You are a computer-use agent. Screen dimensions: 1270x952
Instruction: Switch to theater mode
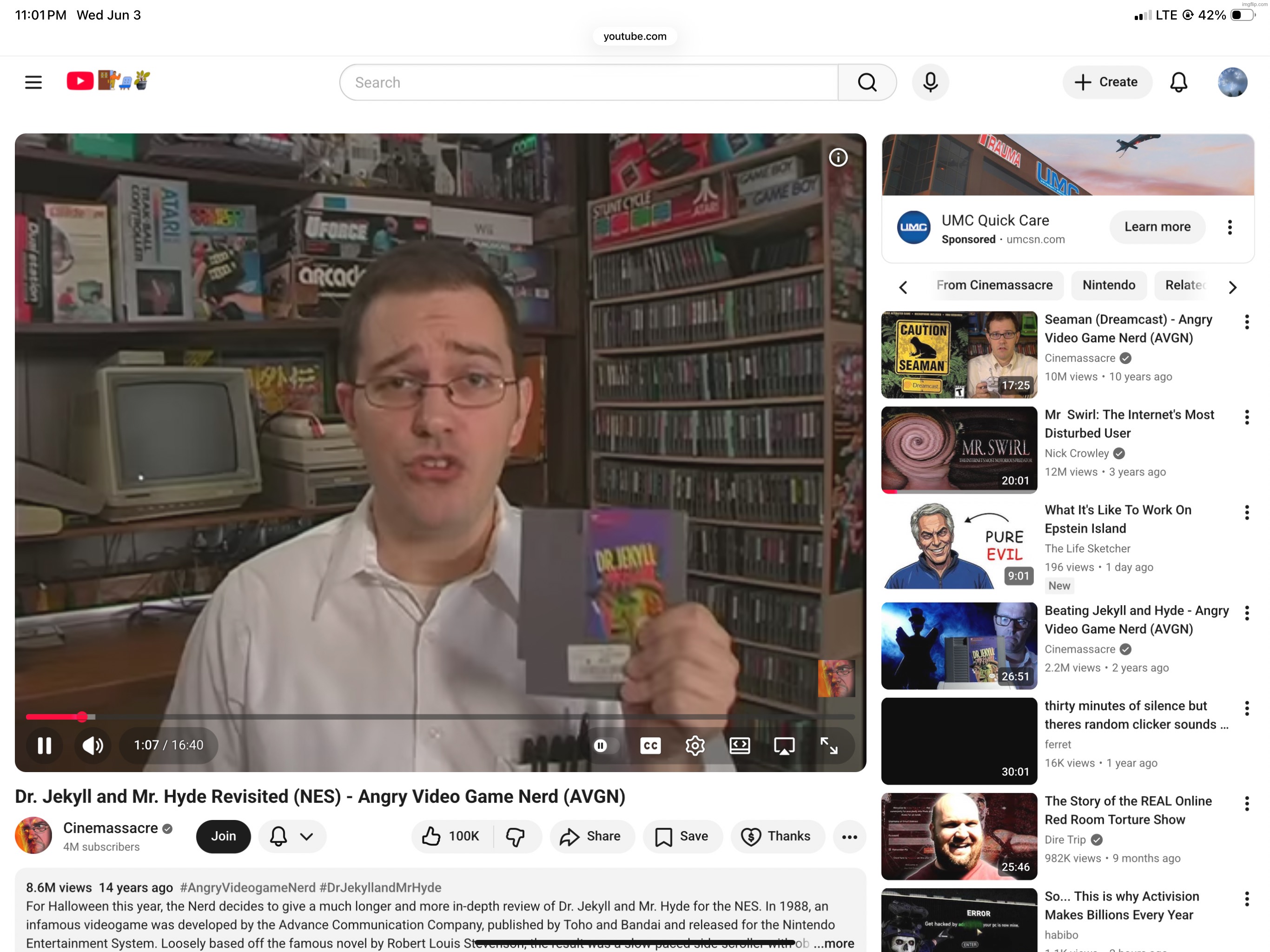tap(740, 745)
